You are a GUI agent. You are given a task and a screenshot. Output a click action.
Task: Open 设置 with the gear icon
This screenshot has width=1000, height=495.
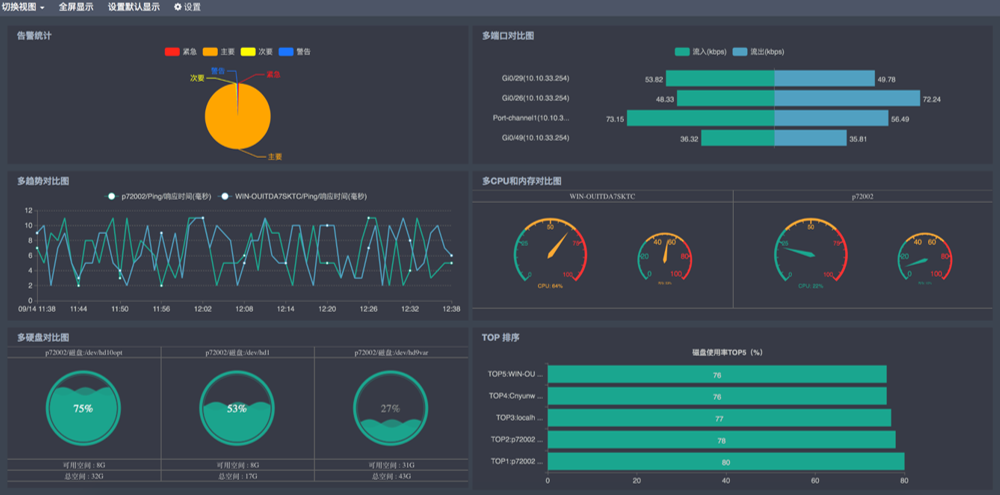(x=187, y=7)
